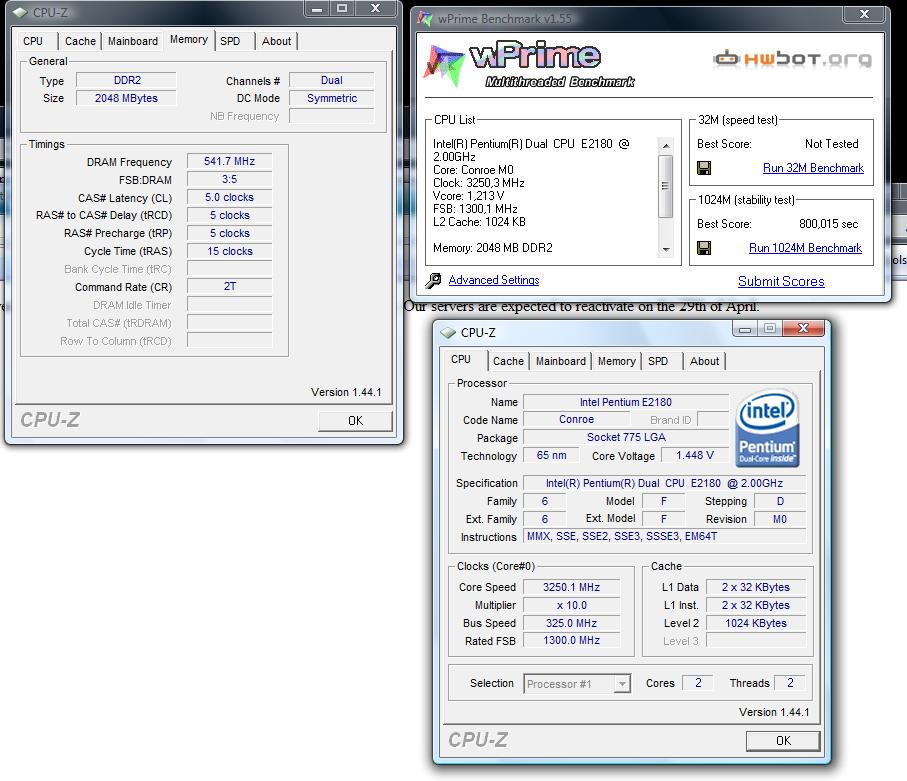
Task: Click the DC Mode value Symmetric
Action: point(332,98)
